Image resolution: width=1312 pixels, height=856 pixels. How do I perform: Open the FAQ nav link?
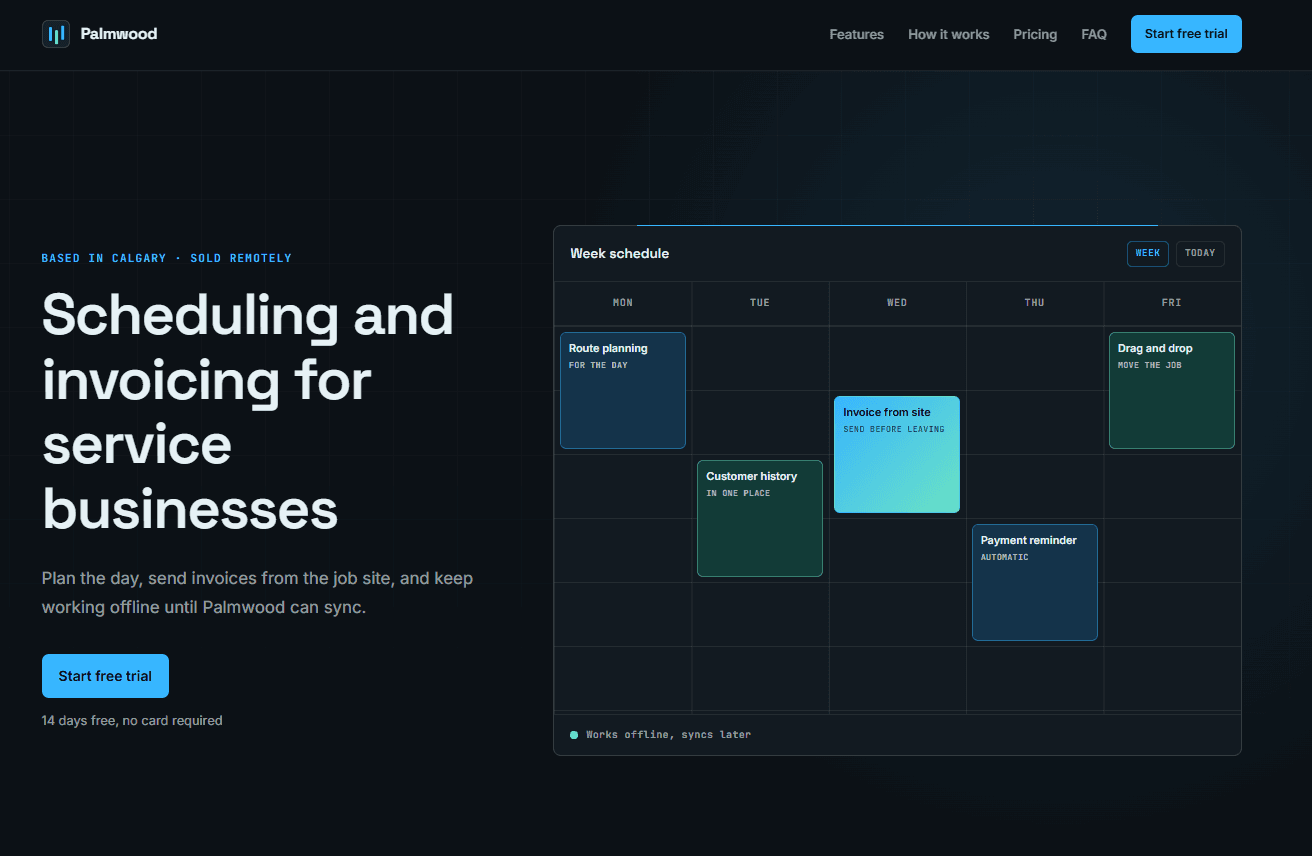coord(1094,34)
